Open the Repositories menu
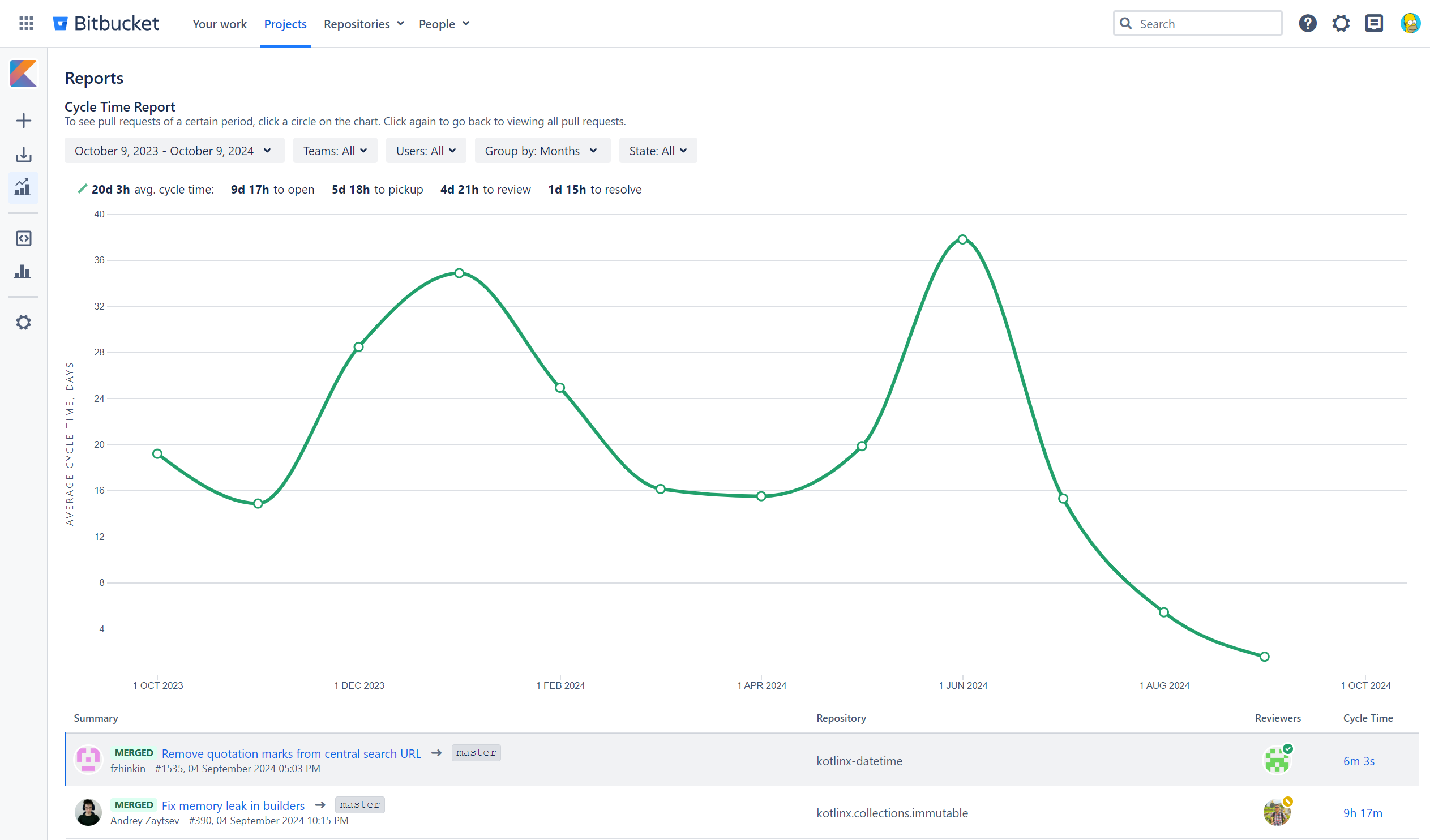 coord(363,24)
